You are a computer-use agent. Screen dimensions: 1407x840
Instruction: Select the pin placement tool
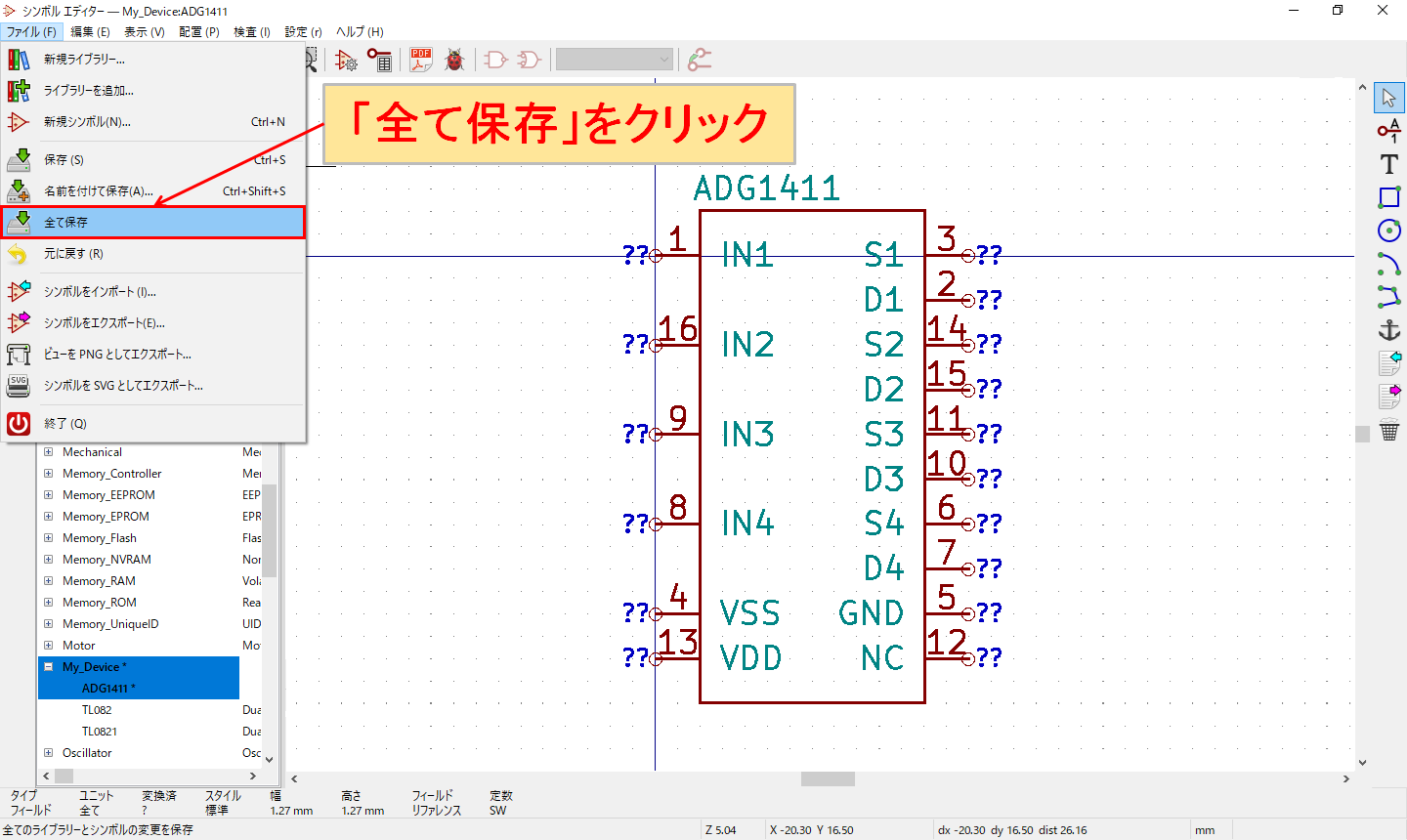[1388, 131]
